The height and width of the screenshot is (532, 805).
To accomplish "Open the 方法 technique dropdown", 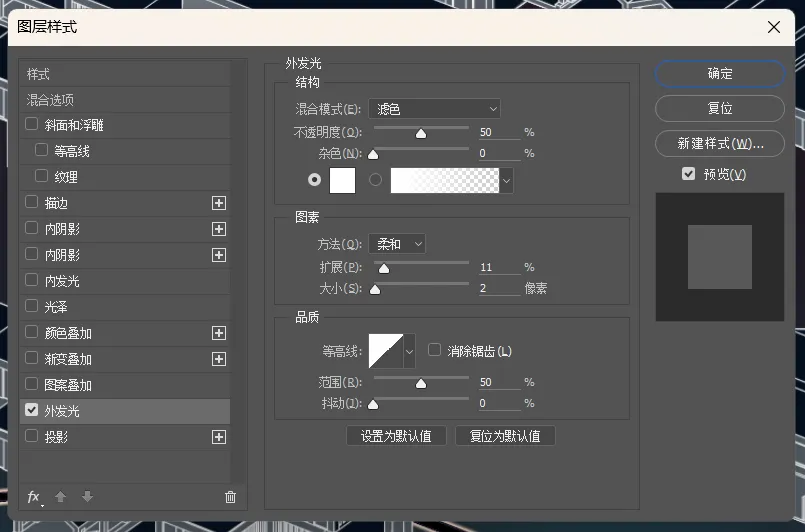I will 397,243.
